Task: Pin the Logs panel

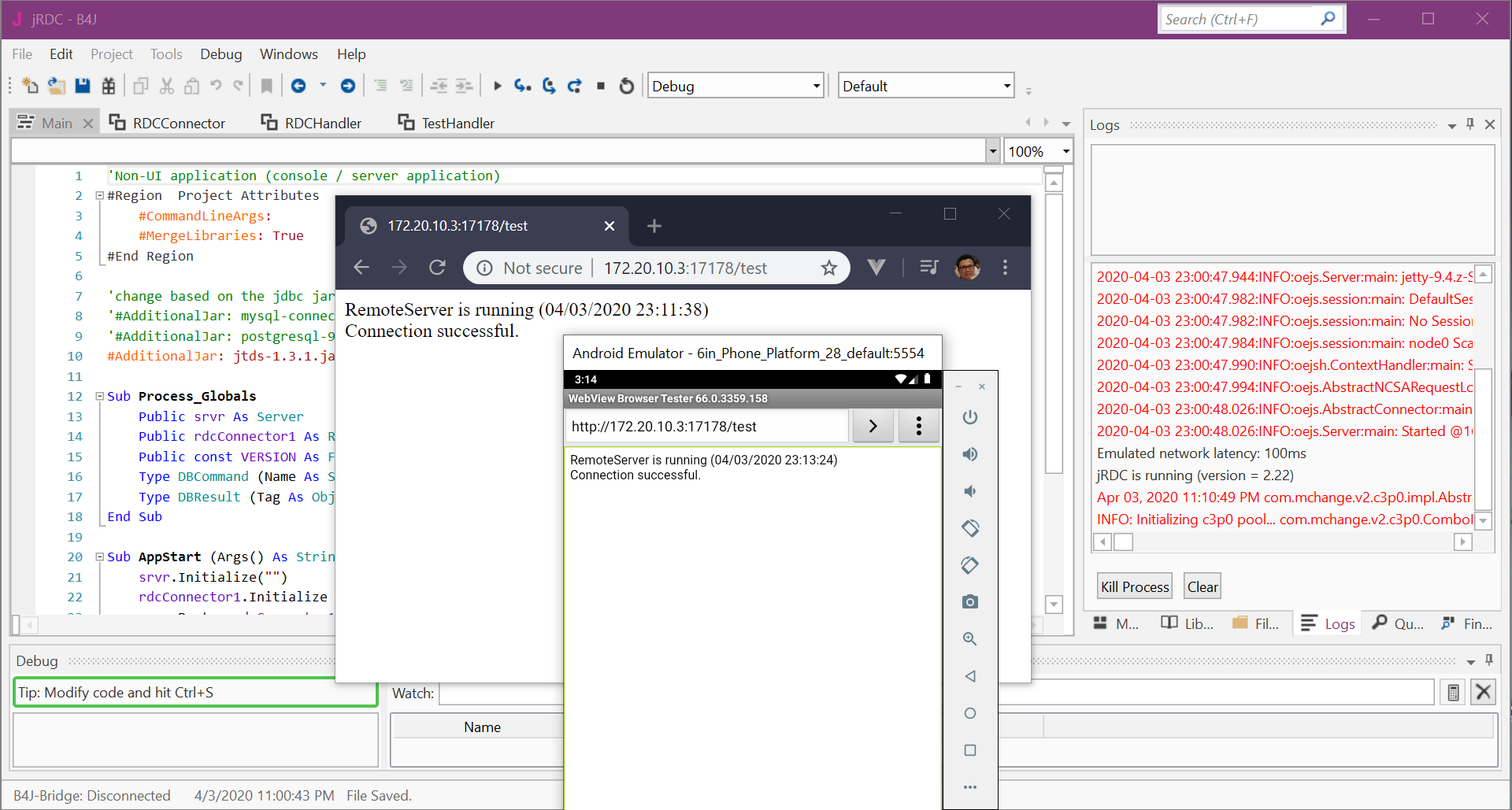Action: click(1470, 124)
